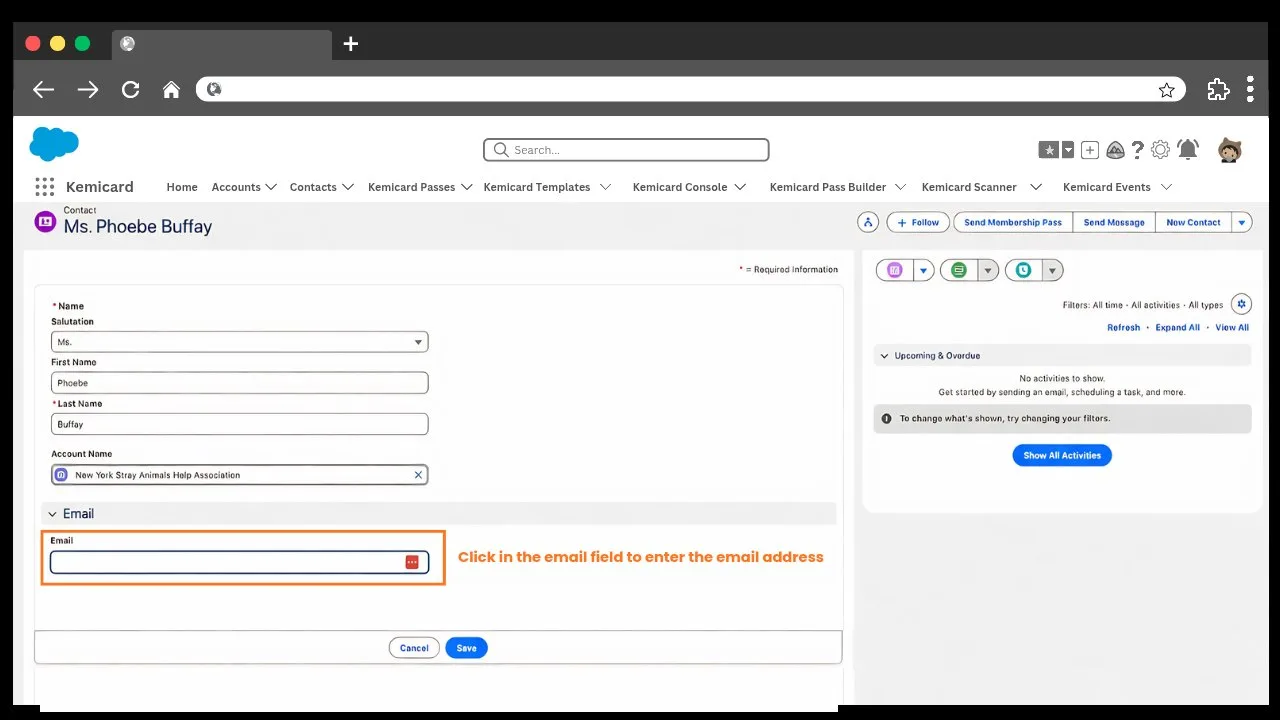Open the new task dropdown arrow
This screenshot has height=720, width=1280.
click(924, 270)
